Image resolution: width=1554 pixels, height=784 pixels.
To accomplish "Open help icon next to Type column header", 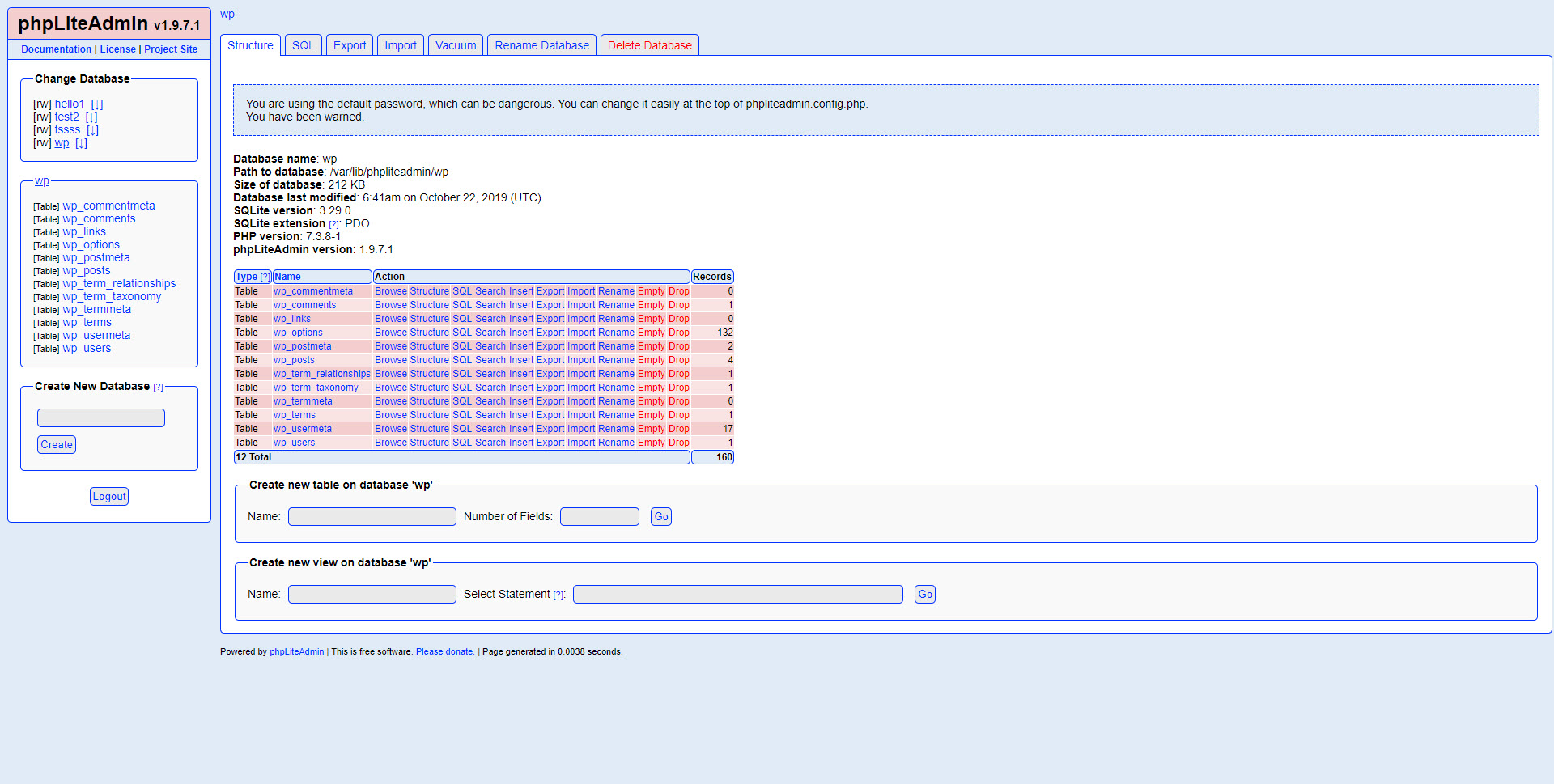I will click(265, 277).
